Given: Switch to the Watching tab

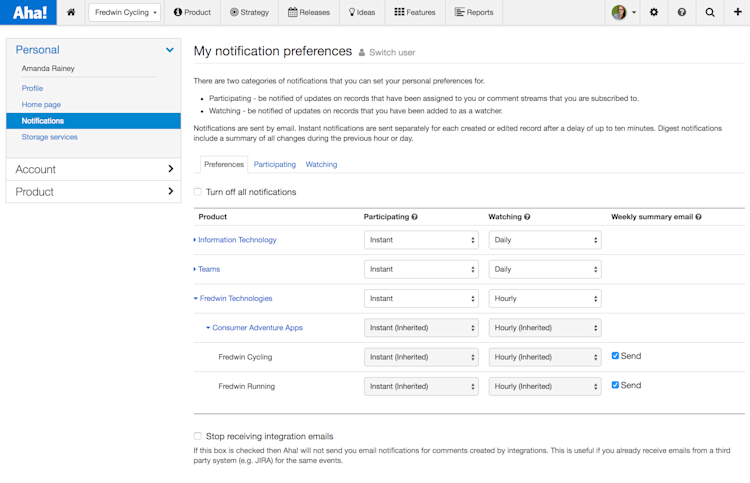Looking at the screenshot, I should coord(321,164).
